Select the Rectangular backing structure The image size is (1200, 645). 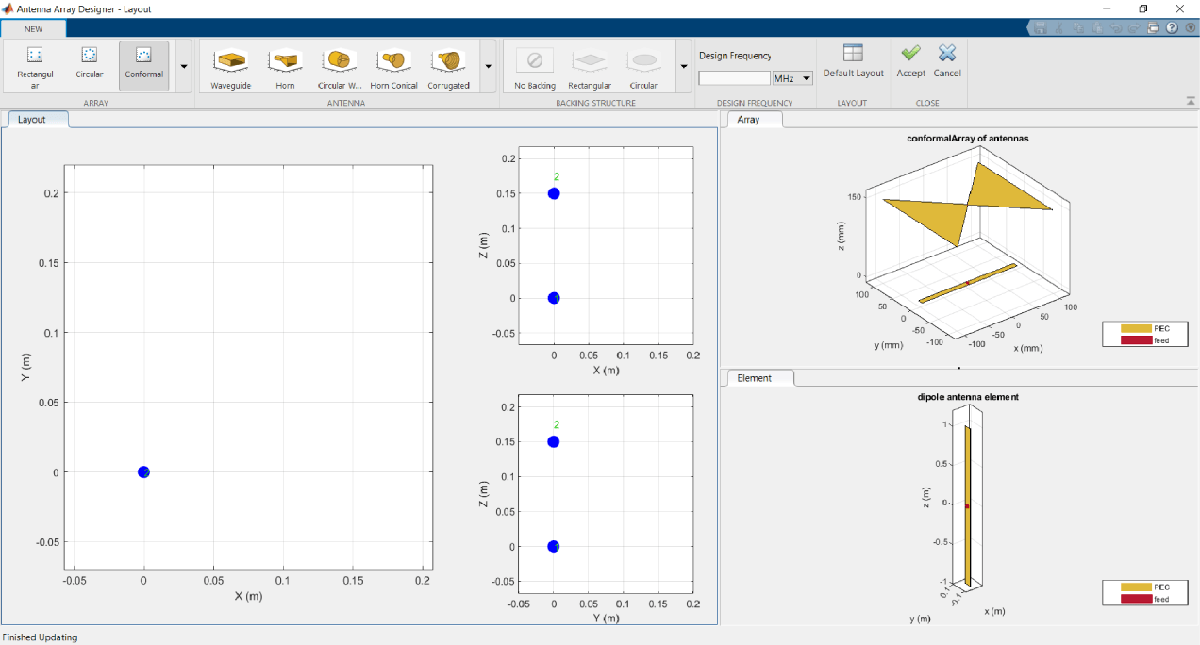click(x=589, y=69)
